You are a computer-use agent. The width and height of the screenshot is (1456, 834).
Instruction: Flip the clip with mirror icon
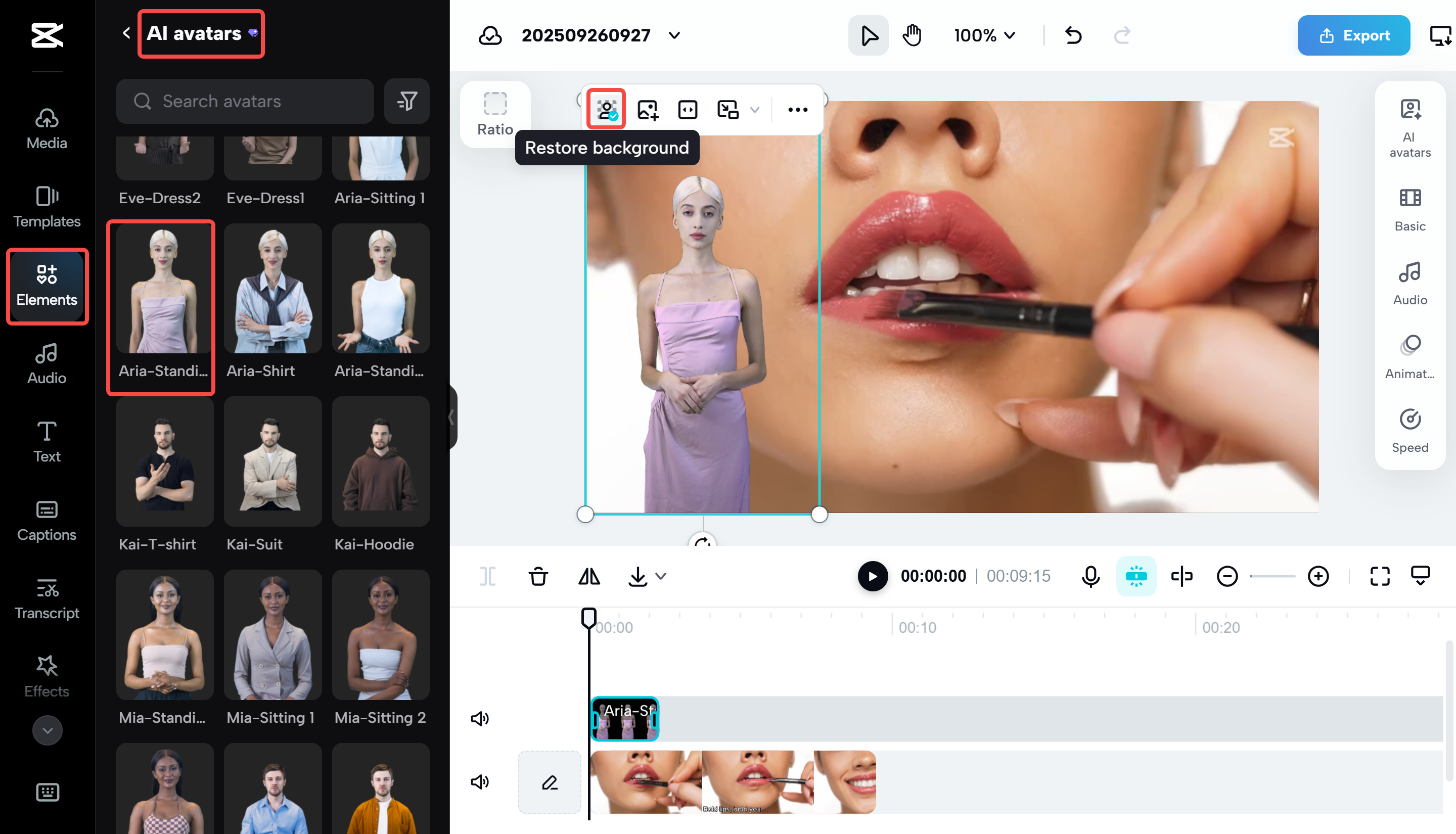click(589, 576)
